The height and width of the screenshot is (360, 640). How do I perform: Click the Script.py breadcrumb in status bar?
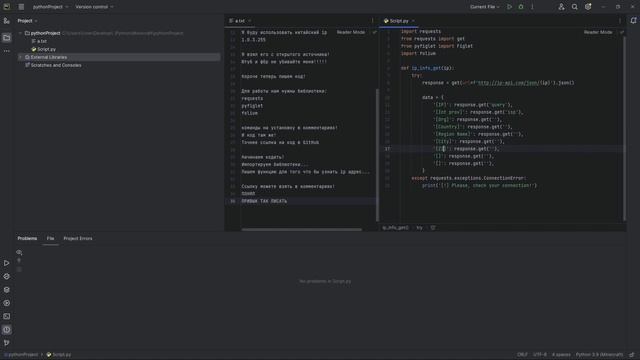[x=59, y=355]
